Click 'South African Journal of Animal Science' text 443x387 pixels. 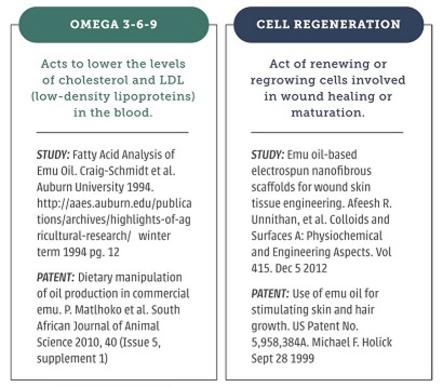pyautogui.click(x=108, y=326)
